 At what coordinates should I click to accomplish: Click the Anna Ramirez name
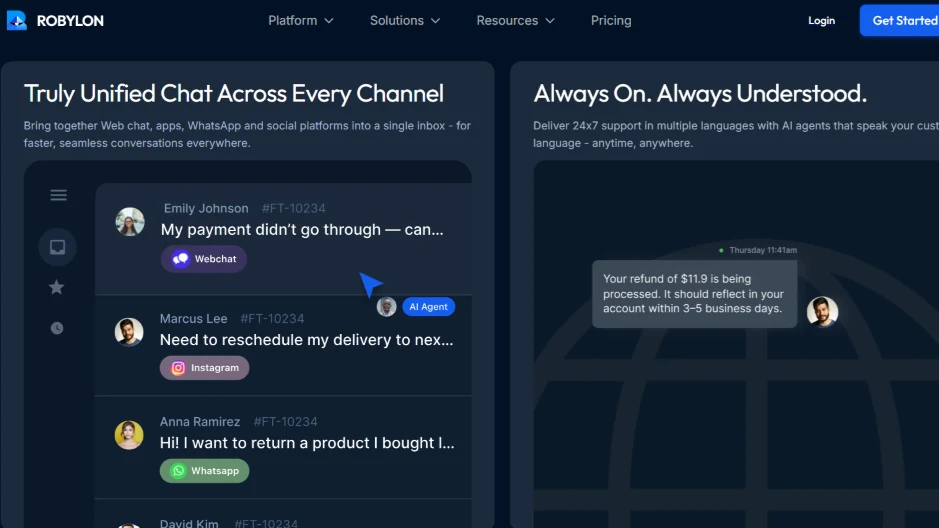200,421
